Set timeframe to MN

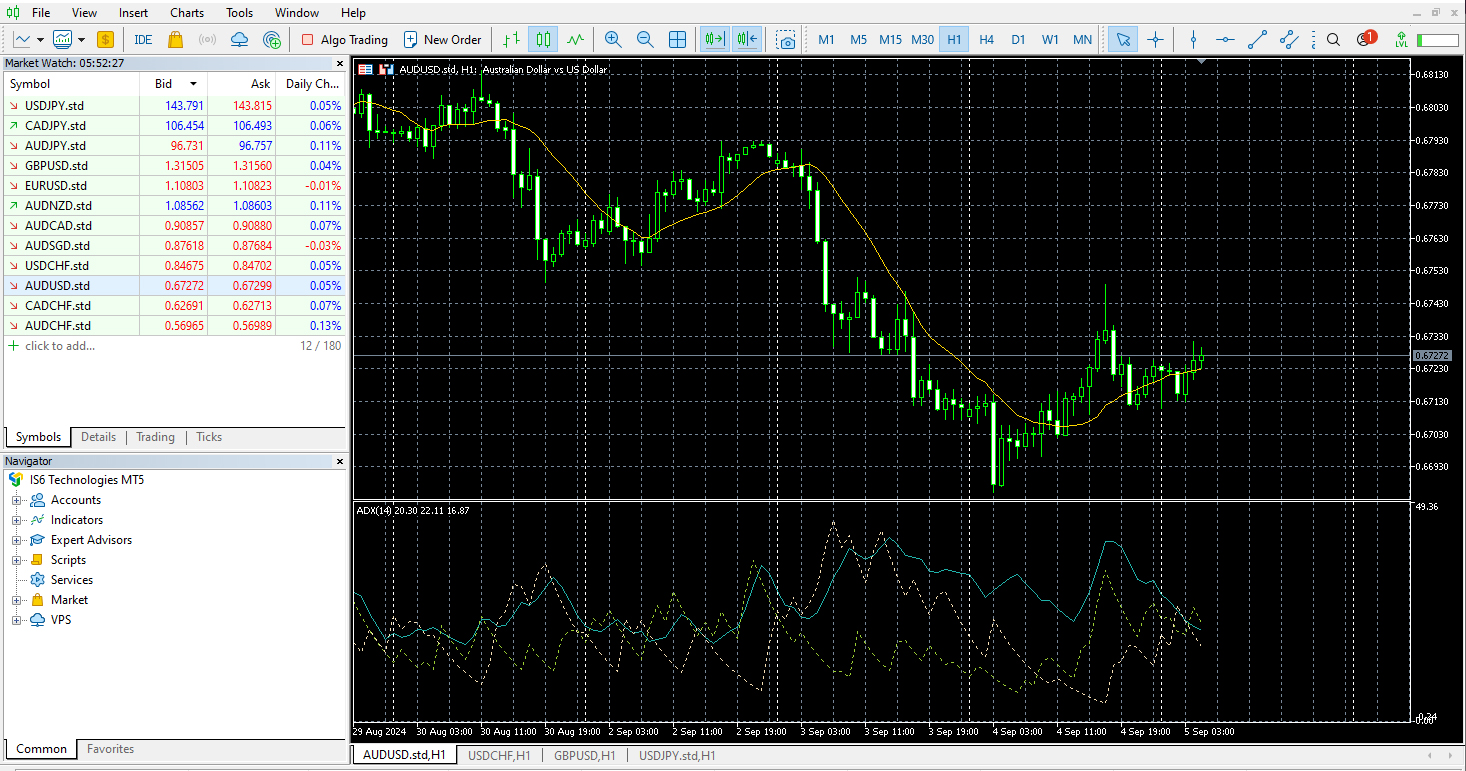point(1082,40)
